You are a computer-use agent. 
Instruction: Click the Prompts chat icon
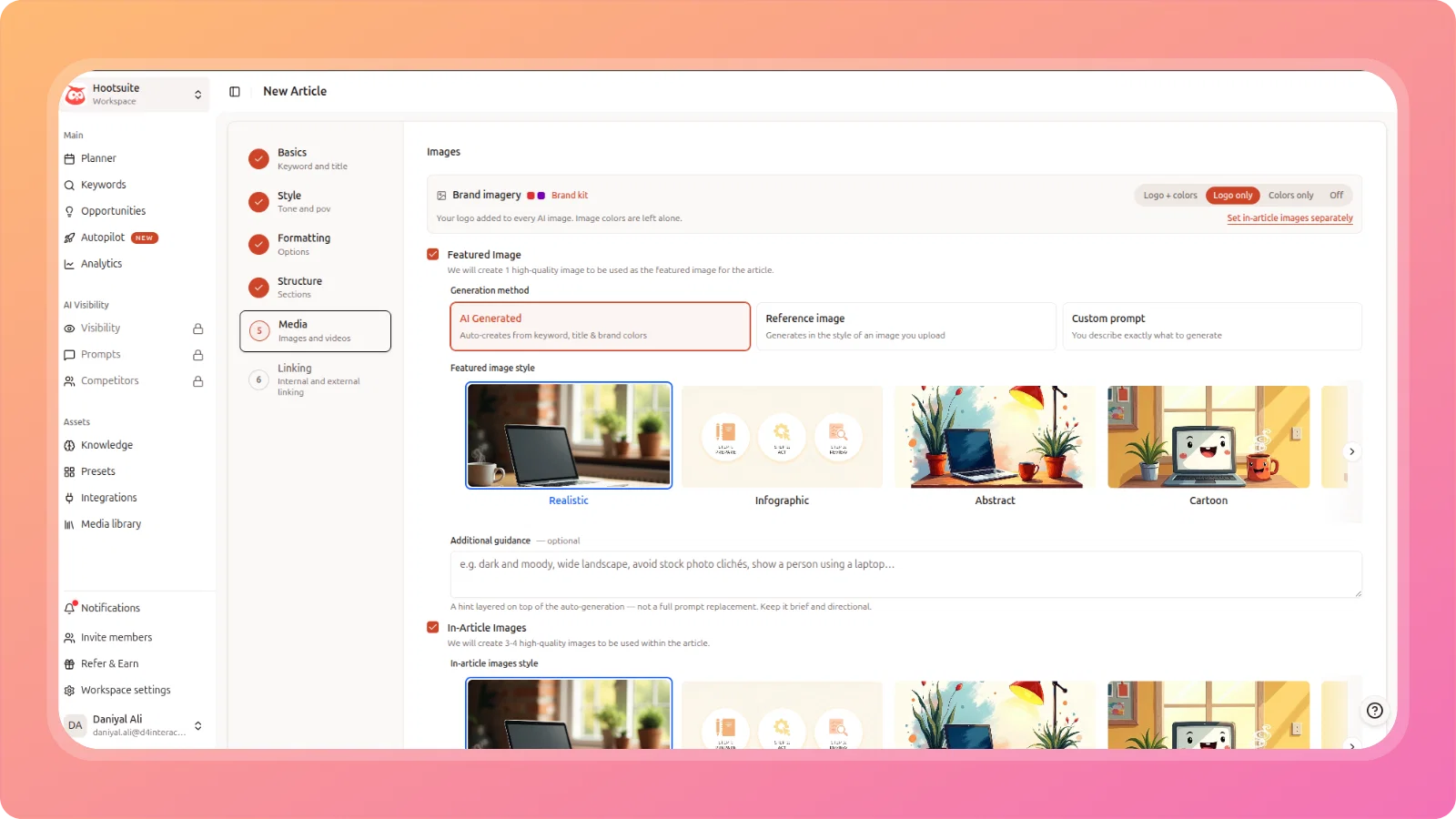click(69, 355)
